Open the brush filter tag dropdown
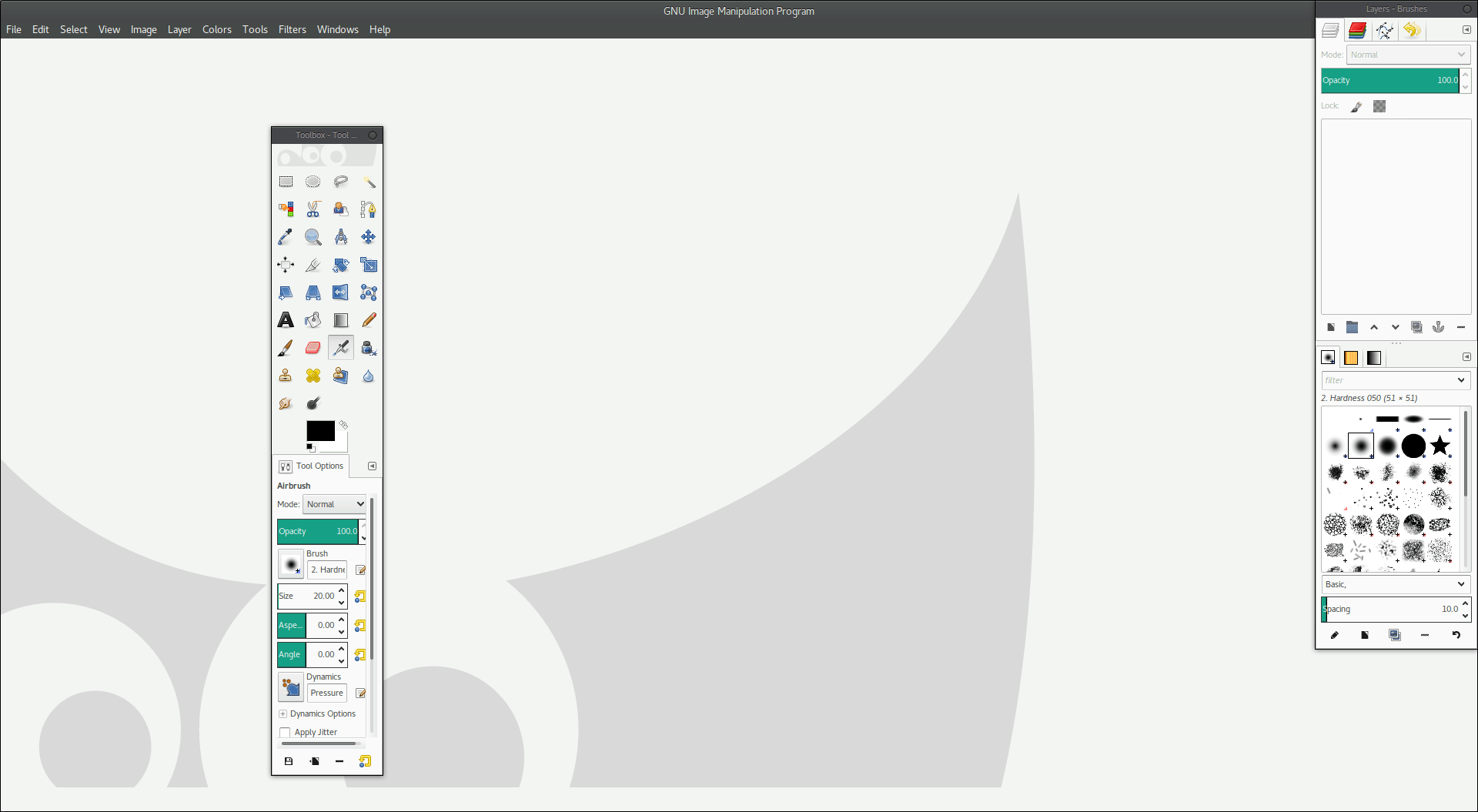 (1460, 380)
